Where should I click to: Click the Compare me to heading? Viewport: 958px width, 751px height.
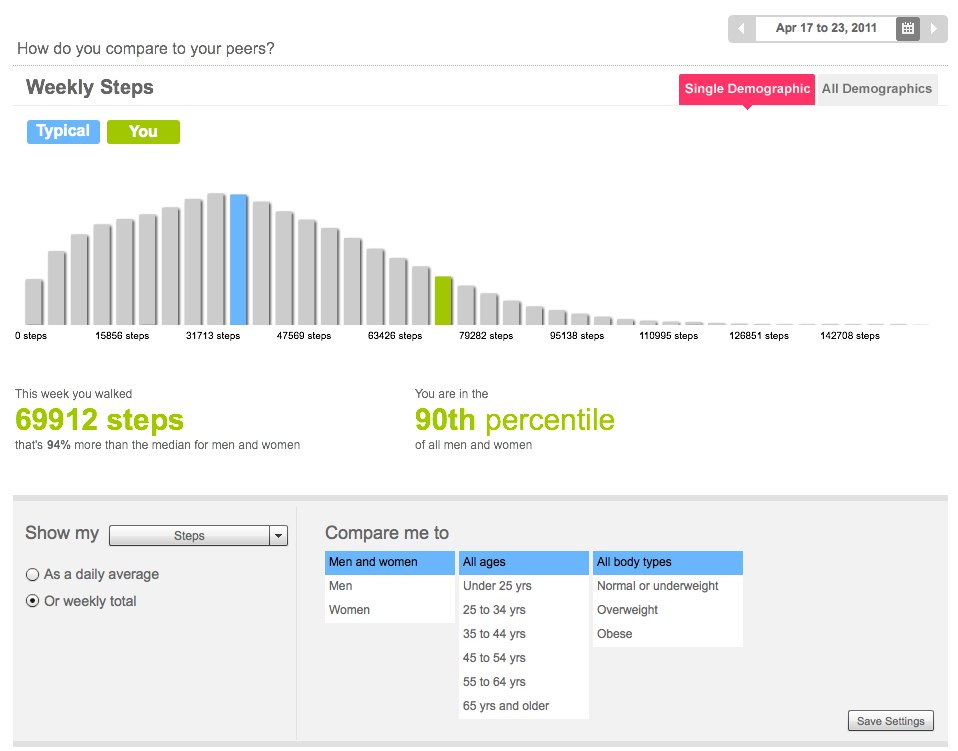point(387,533)
